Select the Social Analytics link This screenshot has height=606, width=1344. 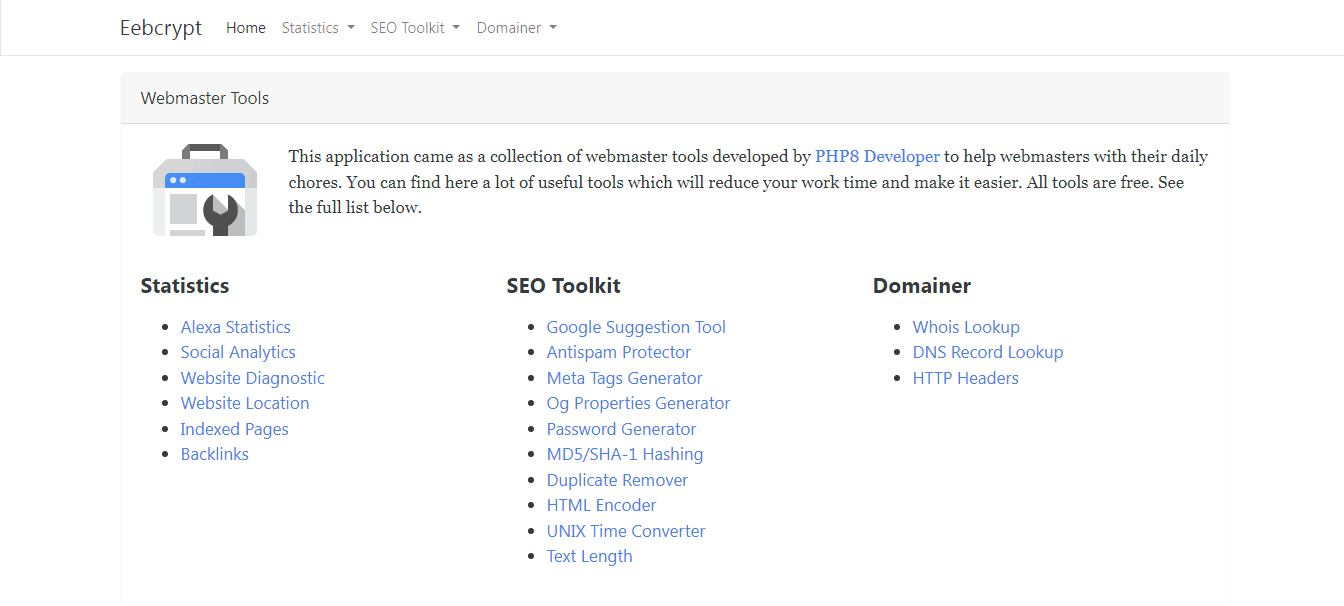click(238, 352)
